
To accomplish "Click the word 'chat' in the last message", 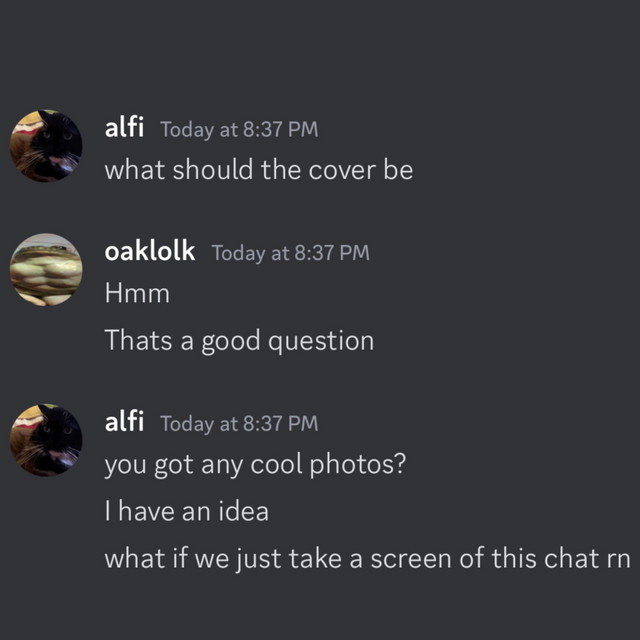I will pos(570,559).
